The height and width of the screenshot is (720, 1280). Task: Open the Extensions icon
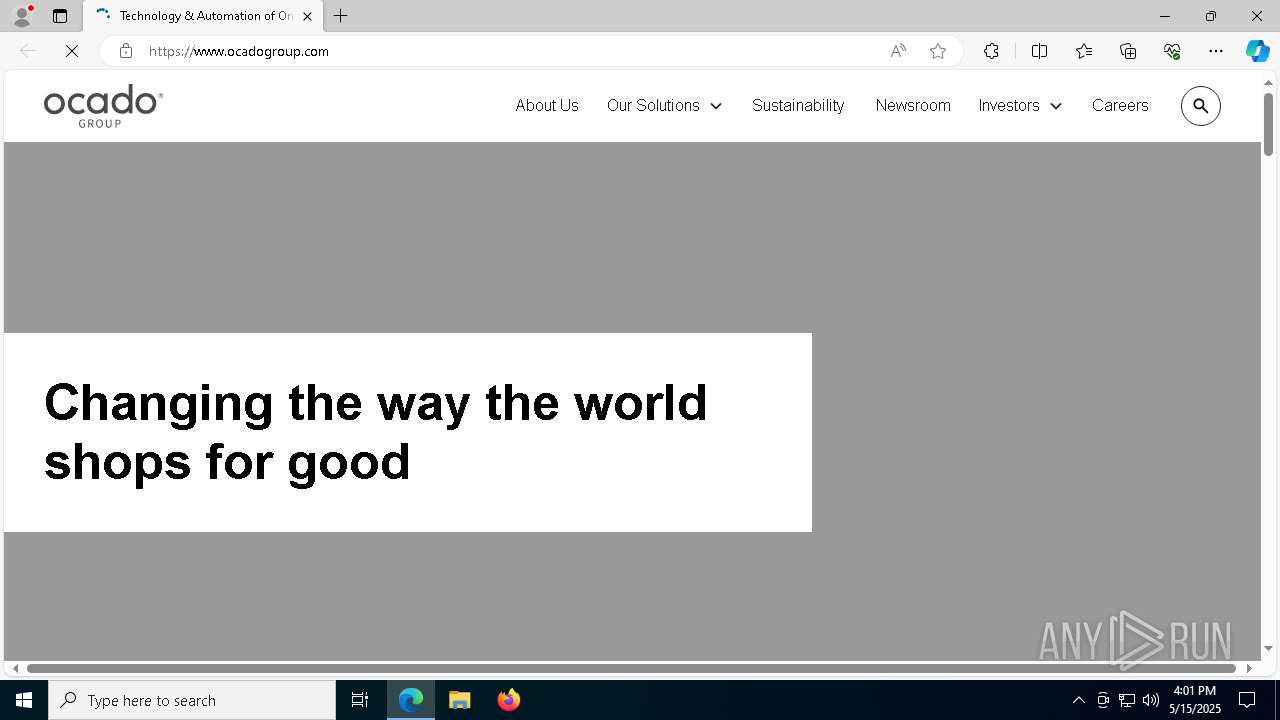click(x=991, y=51)
